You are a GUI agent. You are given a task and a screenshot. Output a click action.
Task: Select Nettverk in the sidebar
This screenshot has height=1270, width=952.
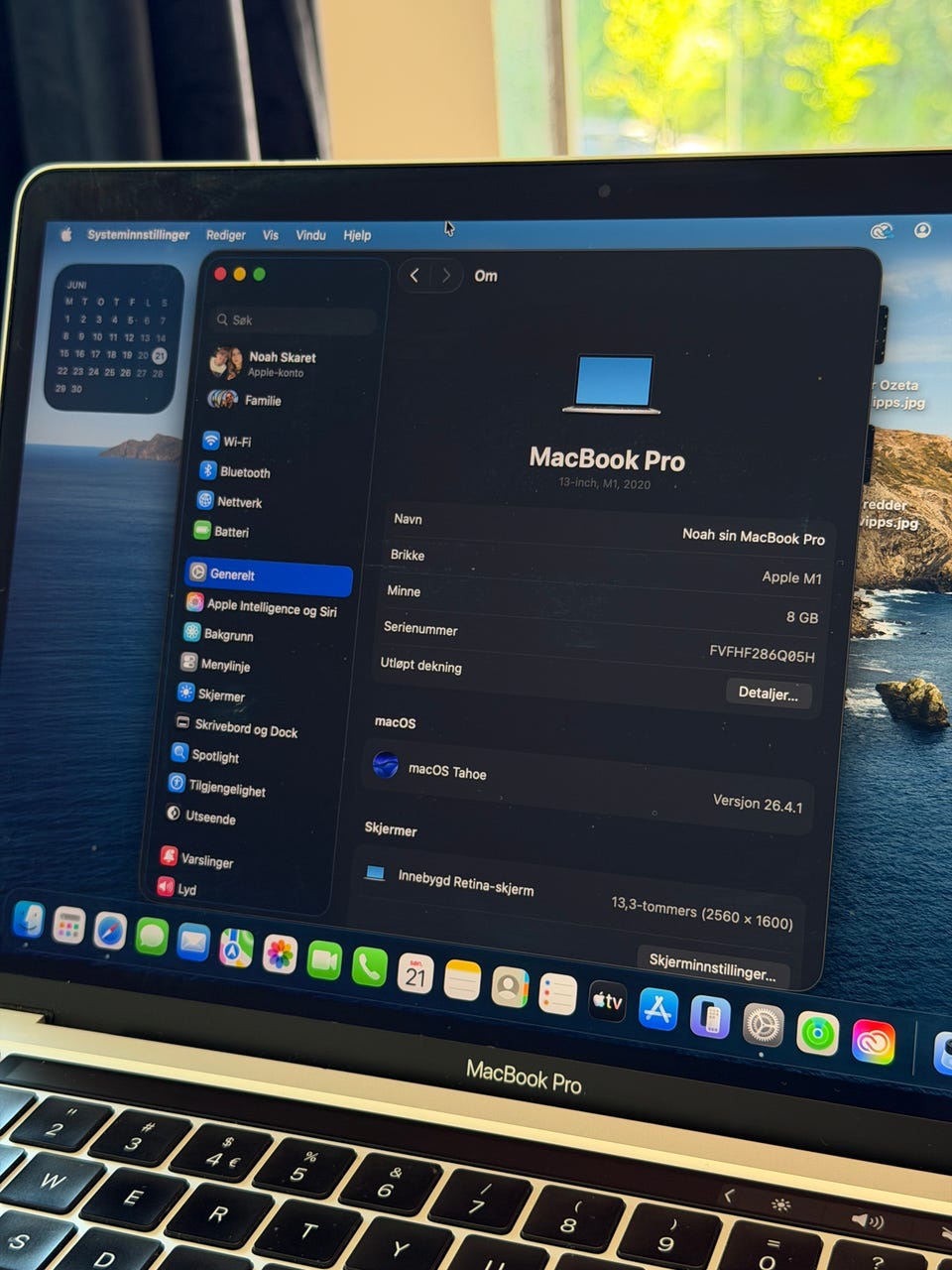229,501
